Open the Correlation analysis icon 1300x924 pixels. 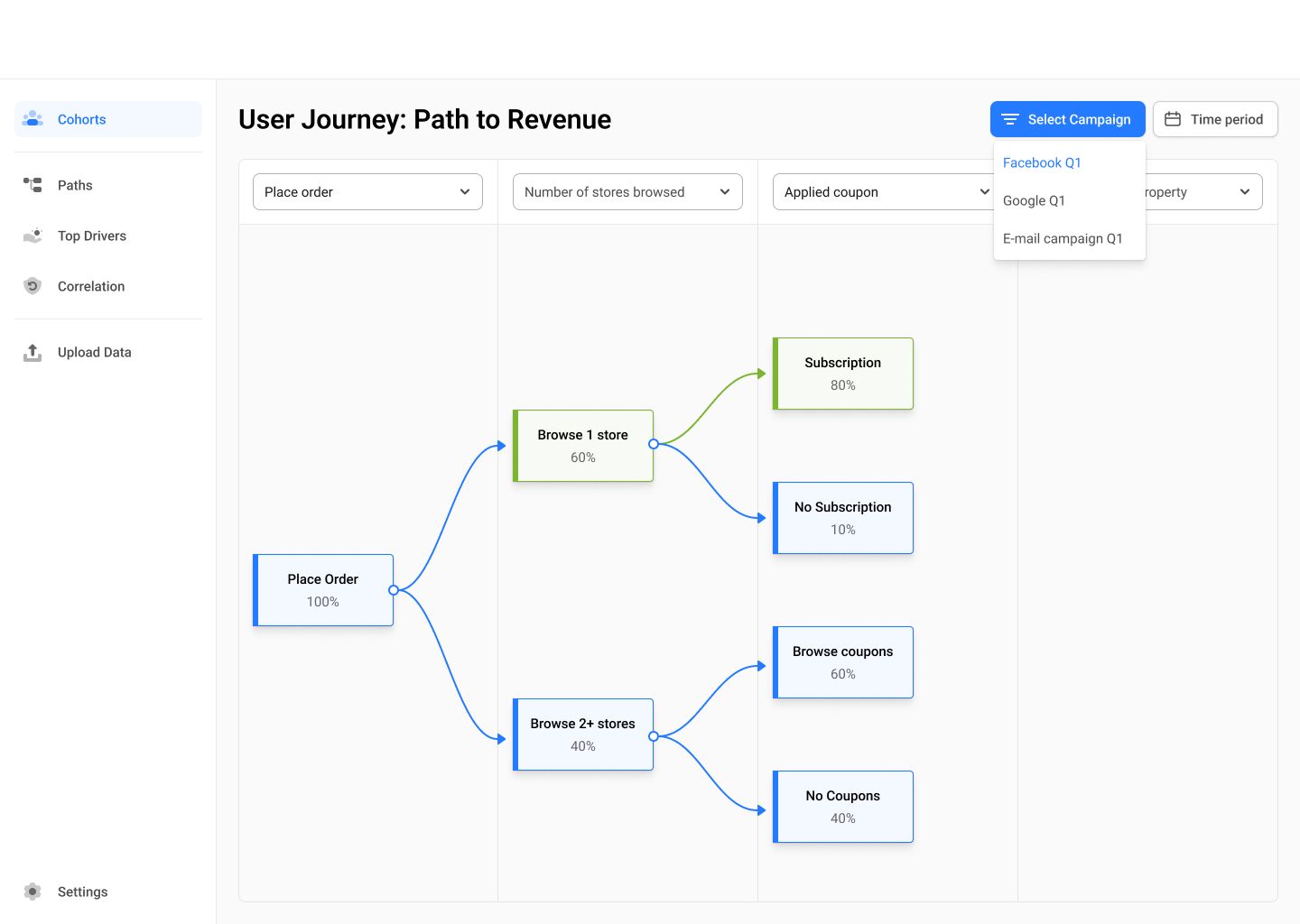(32, 286)
